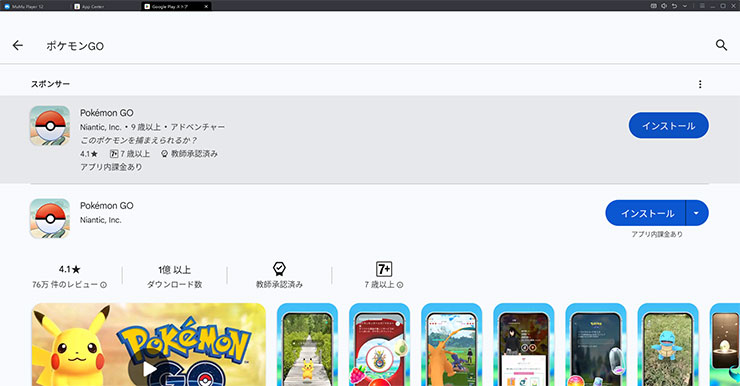Switch to the MuMu Player 12 tab
This screenshot has width=740, height=386.
tap(27, 7)
